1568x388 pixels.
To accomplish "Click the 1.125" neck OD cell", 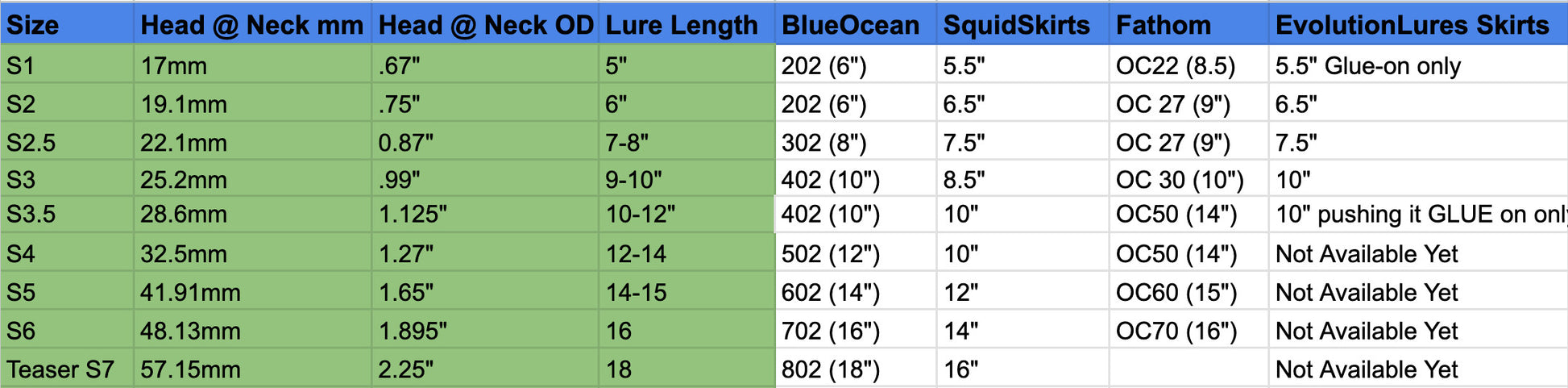I will [x=485, y=215].
